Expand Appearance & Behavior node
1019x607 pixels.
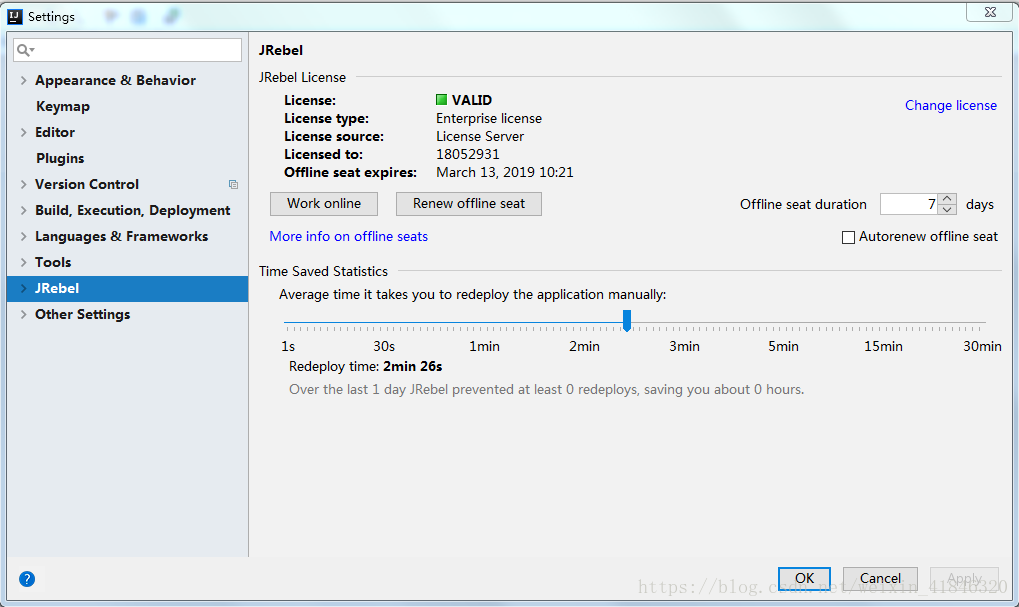(23, 81)
